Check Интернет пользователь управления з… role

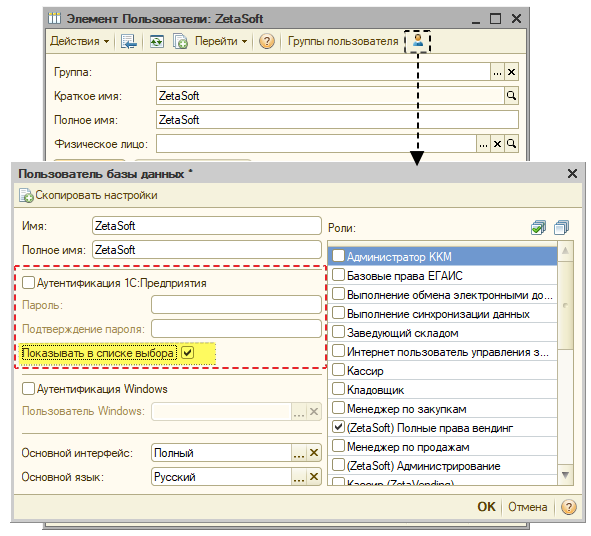pyautogui.click(x=338, y=351)
